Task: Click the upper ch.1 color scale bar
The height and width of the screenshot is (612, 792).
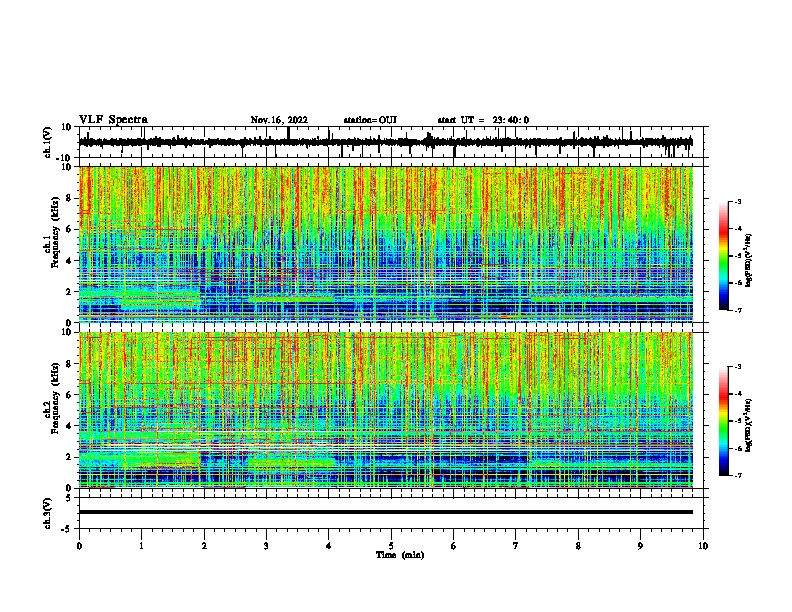Action: coord(724,256)
